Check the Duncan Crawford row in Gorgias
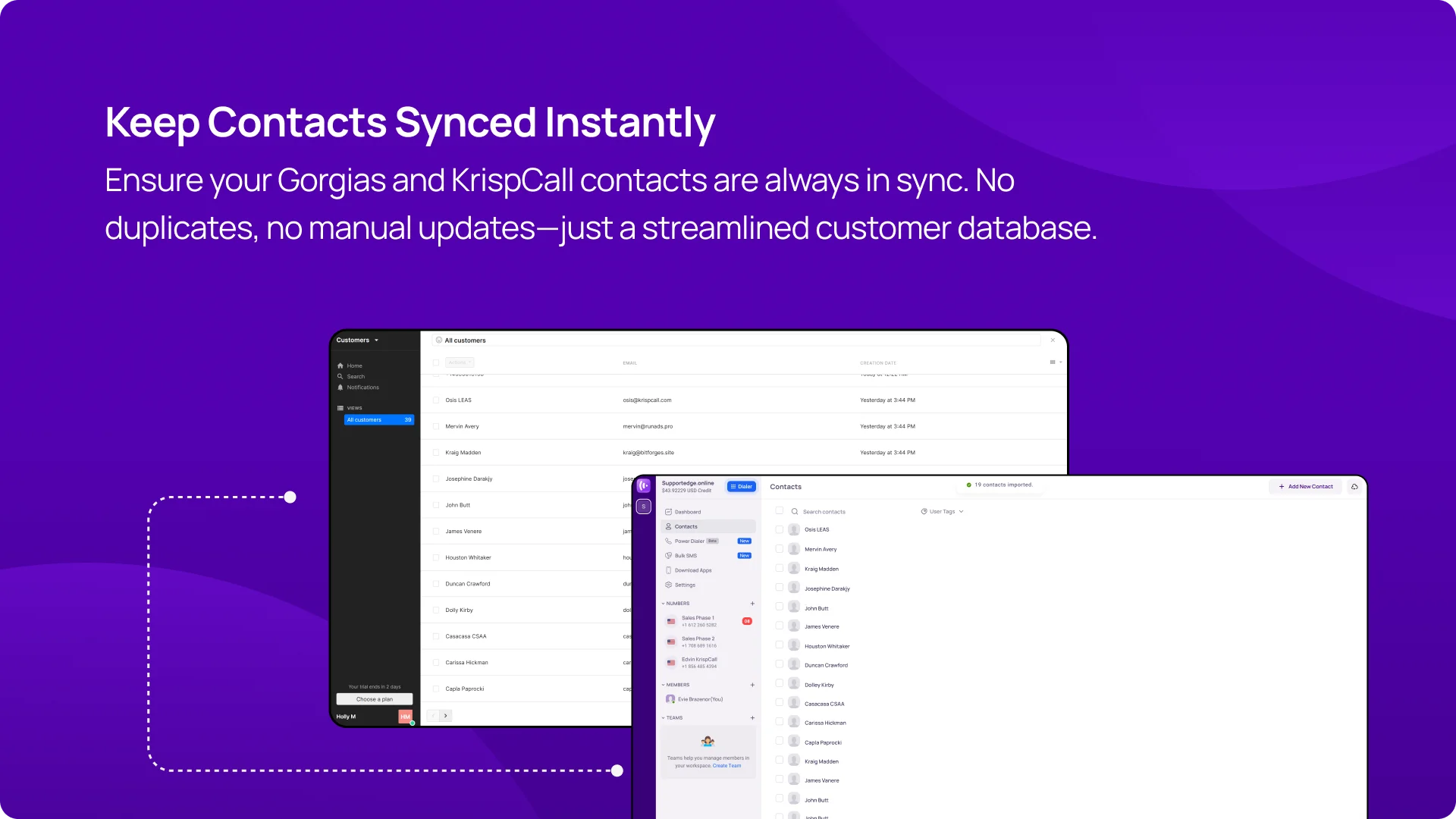This screenshot has width=1456, height=819. (436, 584)
